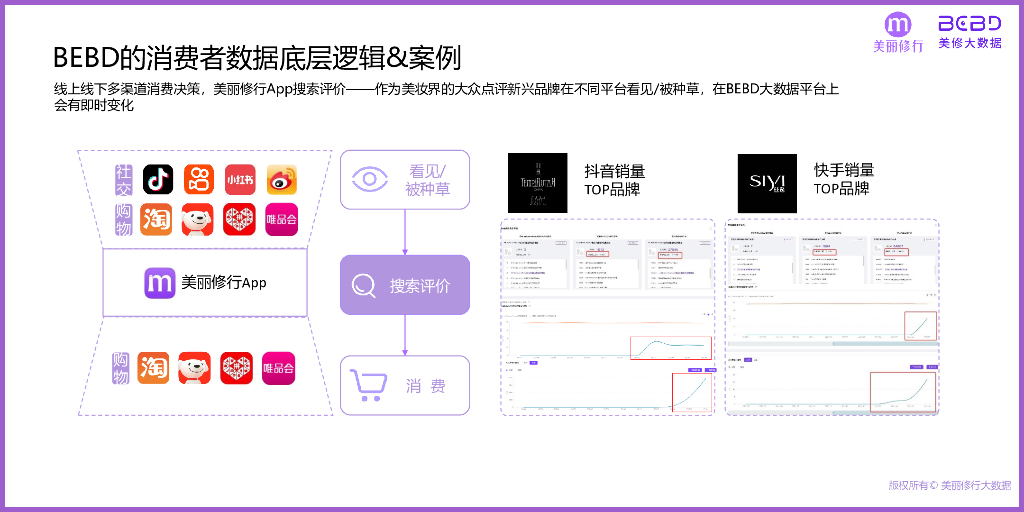Click the JD dog icon under Kuaishou
Screen dimensions: 1024x512
(197, 220)
